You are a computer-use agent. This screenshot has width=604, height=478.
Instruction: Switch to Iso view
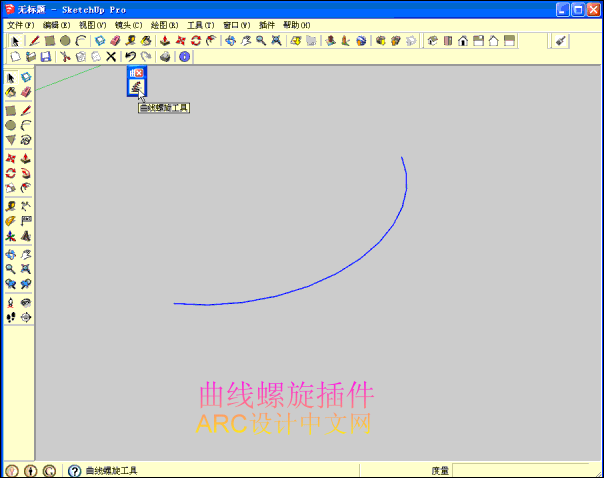[433, 41]
